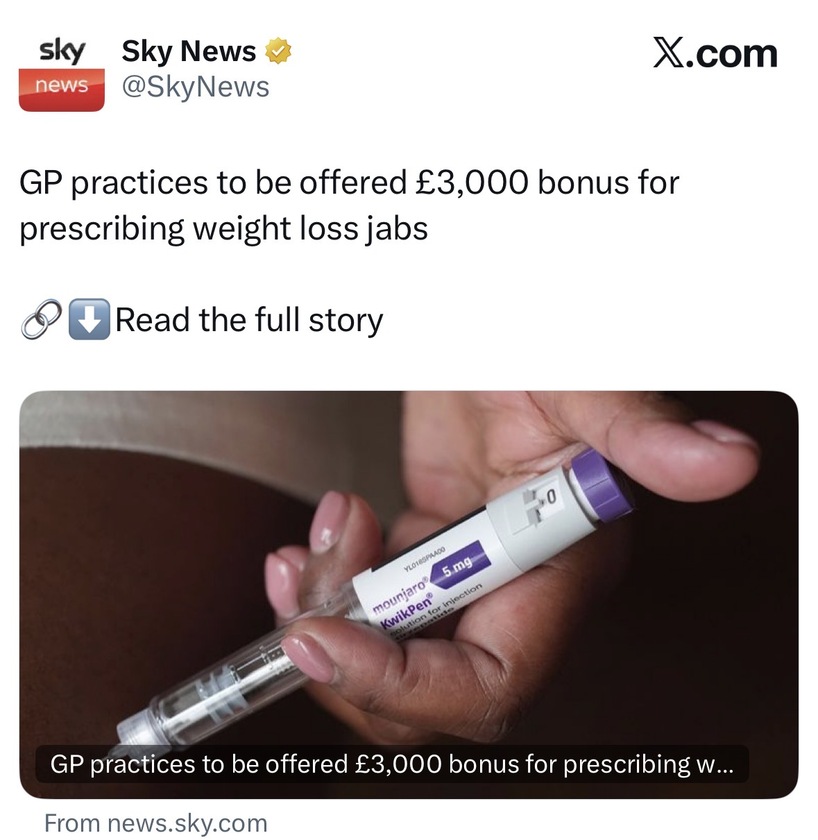Open the @SkyNews handle

click(x=196, y=87)
